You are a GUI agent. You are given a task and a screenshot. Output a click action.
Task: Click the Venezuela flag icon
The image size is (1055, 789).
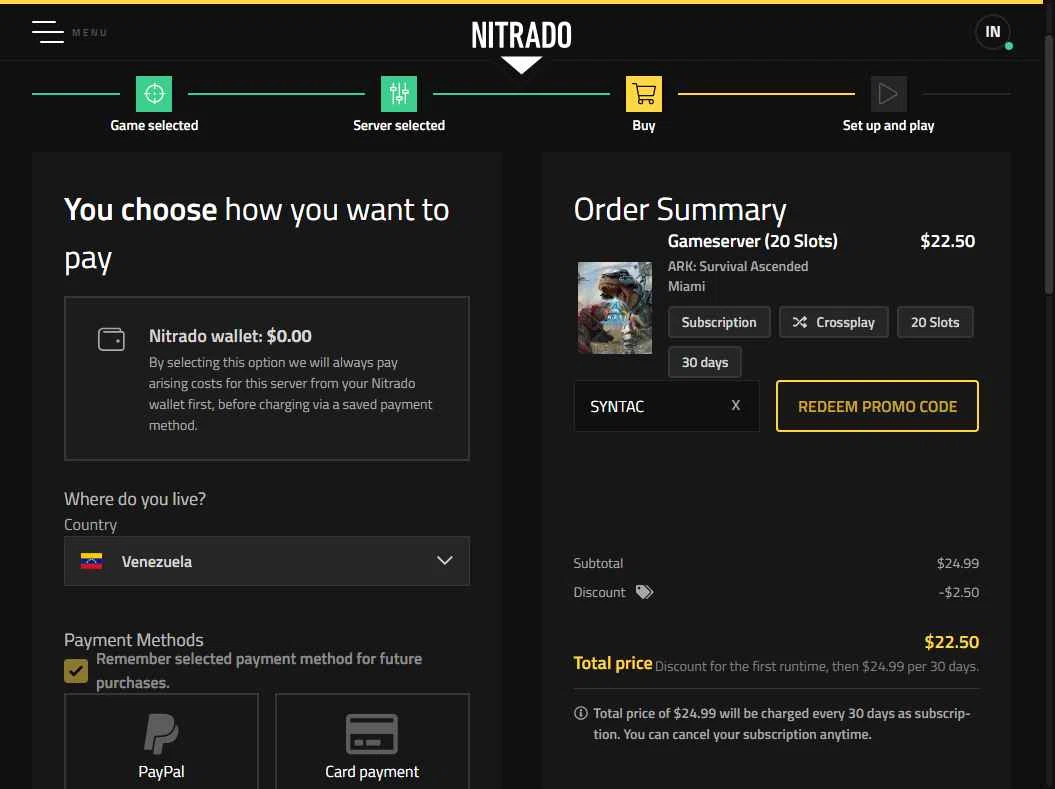92,561
